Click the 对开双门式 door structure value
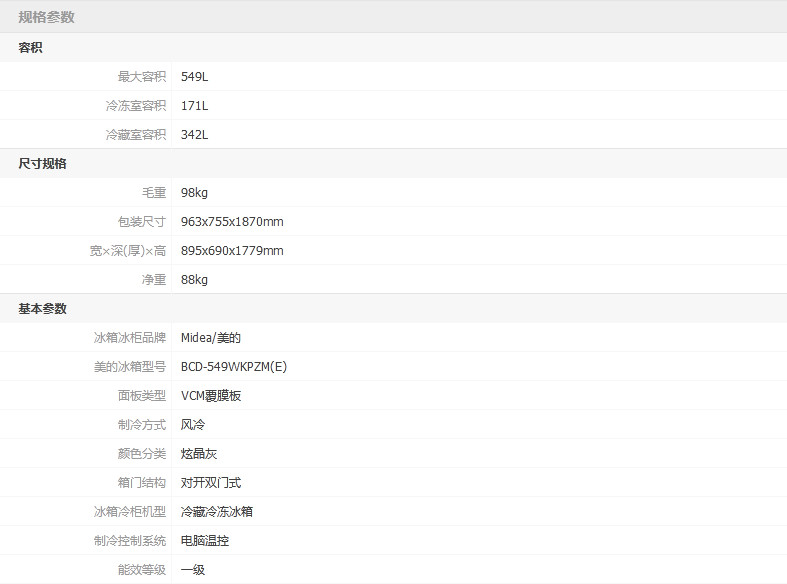The height and width of the screenshot is (584, 787). point(211,482)
